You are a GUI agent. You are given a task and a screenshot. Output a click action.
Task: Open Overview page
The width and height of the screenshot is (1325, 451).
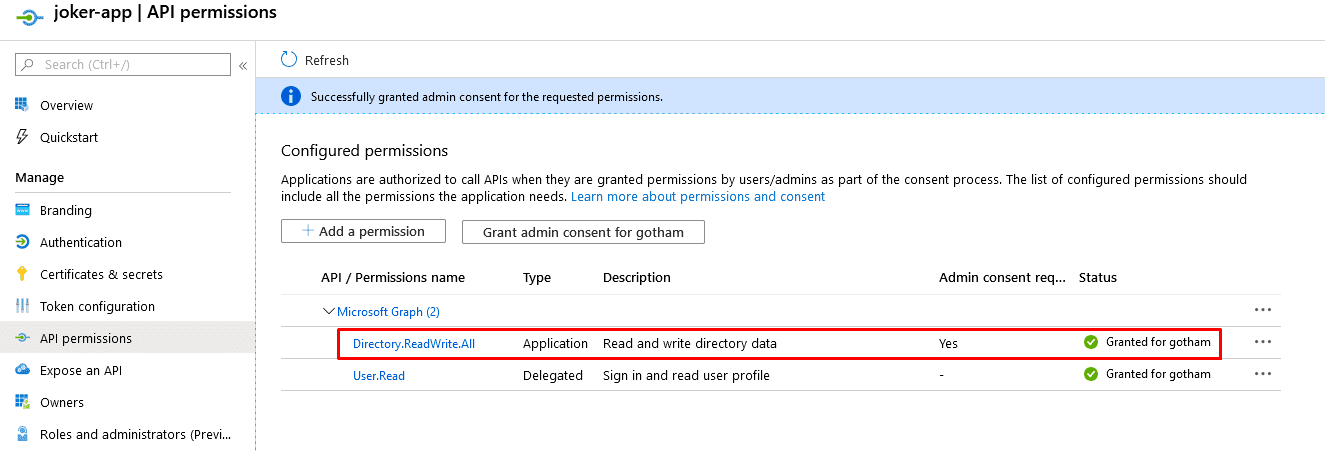[x=66, y=105]
